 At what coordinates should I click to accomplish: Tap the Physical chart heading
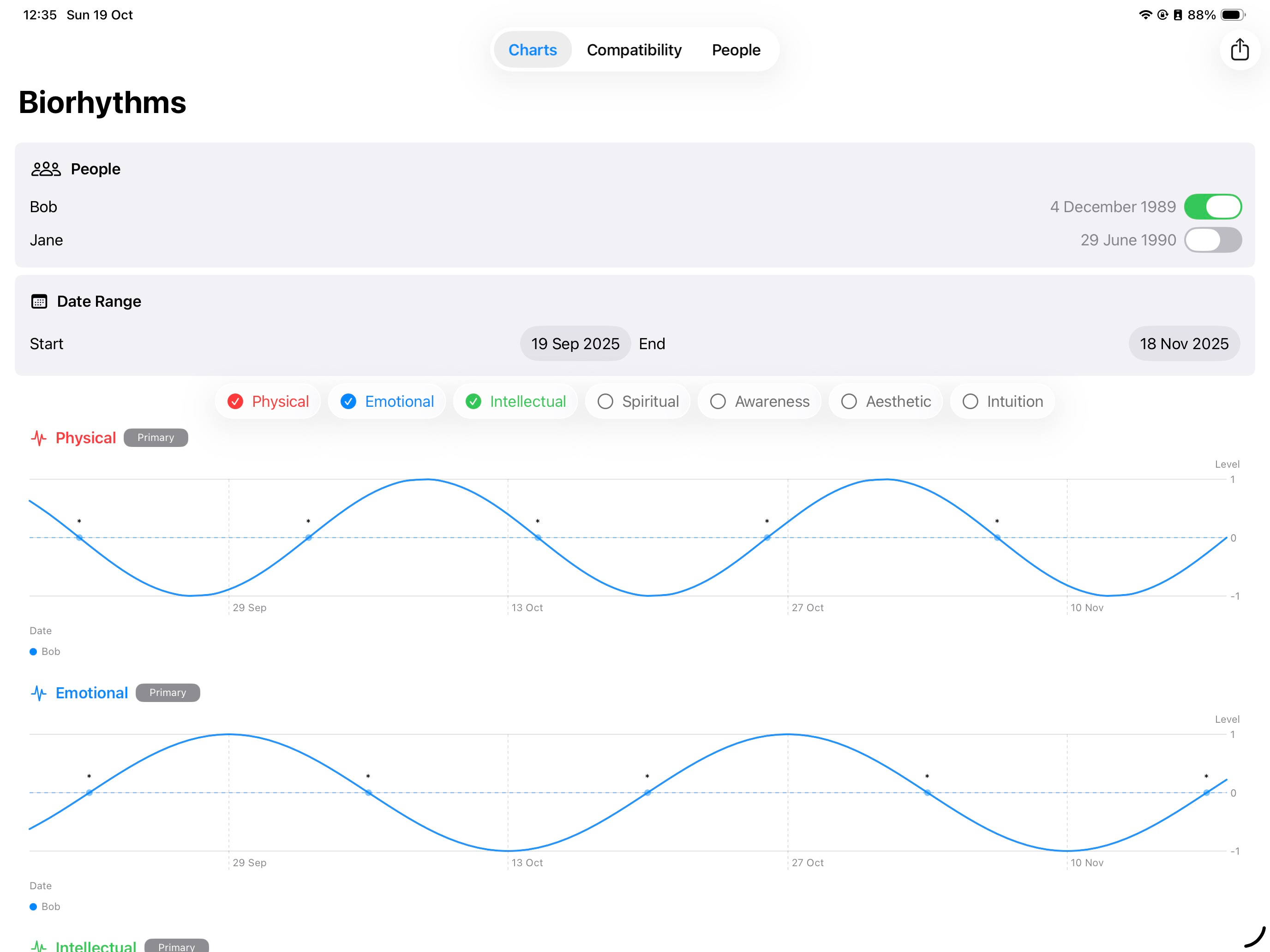85,438
